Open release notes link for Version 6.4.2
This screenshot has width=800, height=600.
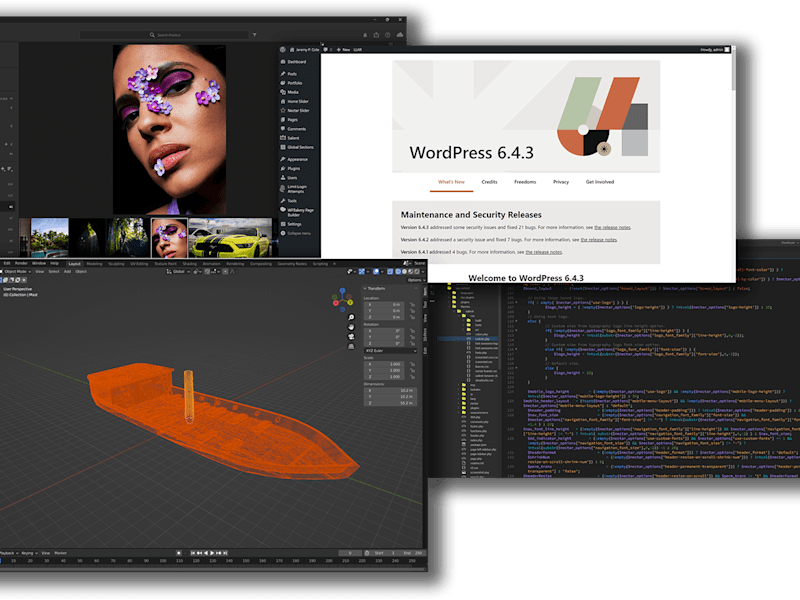coord(598,240)
